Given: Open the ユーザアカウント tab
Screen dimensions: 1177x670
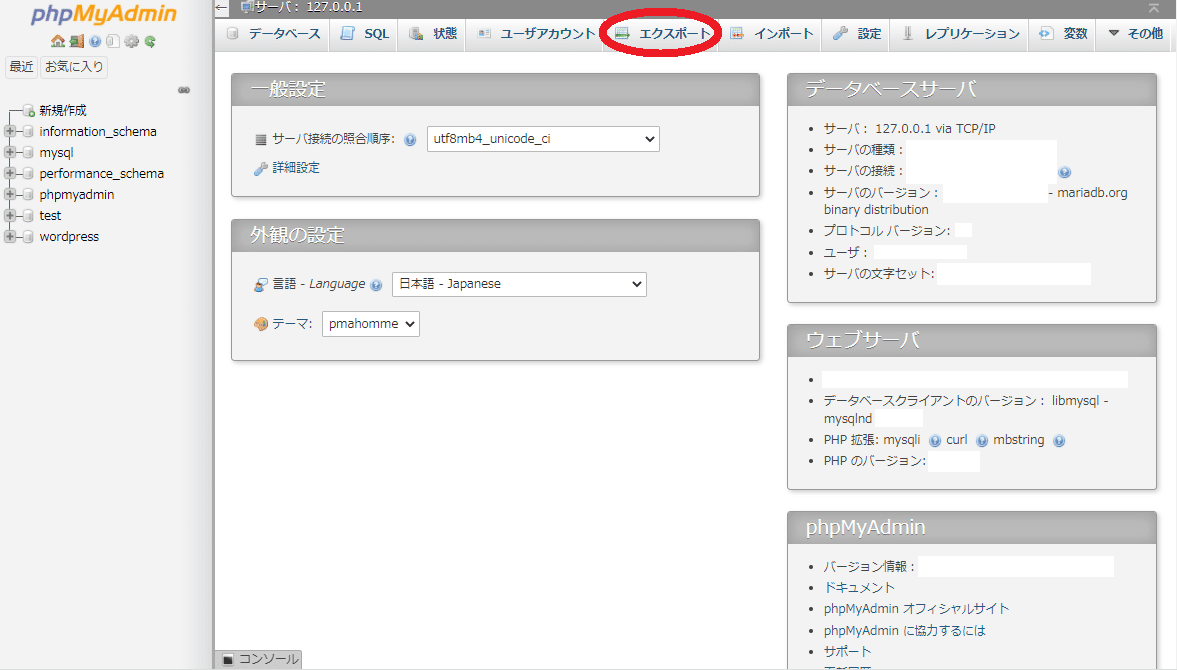Looking at the screenshot, I should [536, 34].
